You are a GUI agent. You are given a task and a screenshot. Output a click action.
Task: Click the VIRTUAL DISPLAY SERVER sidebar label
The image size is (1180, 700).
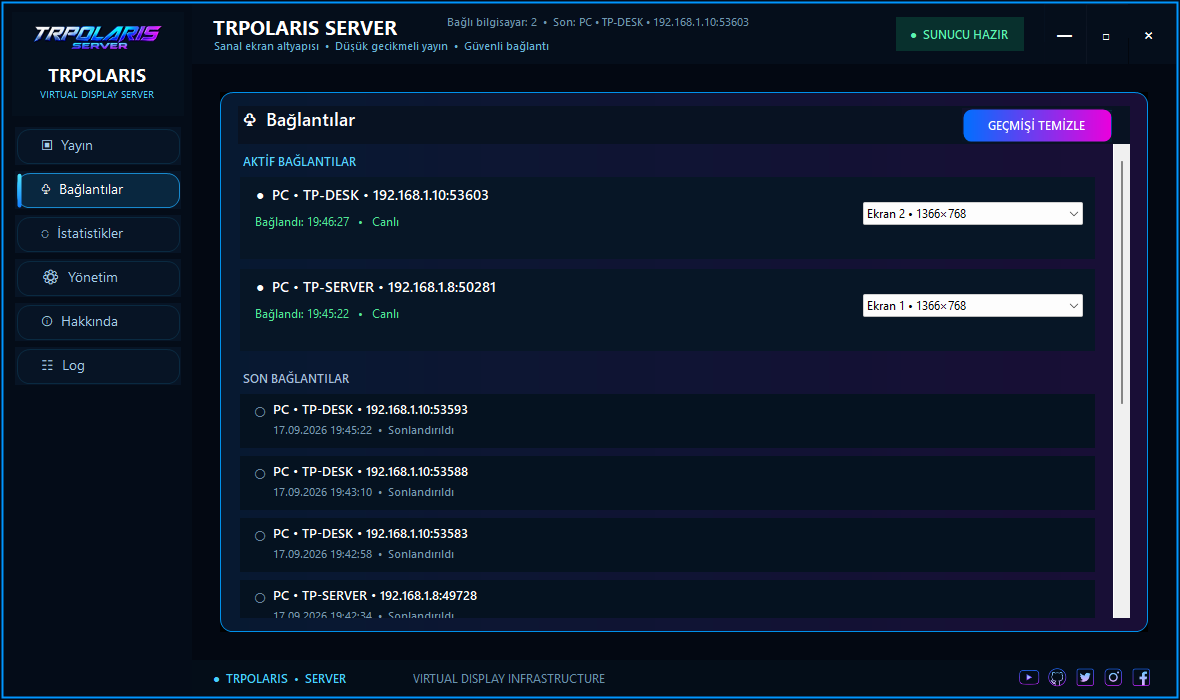97,95
